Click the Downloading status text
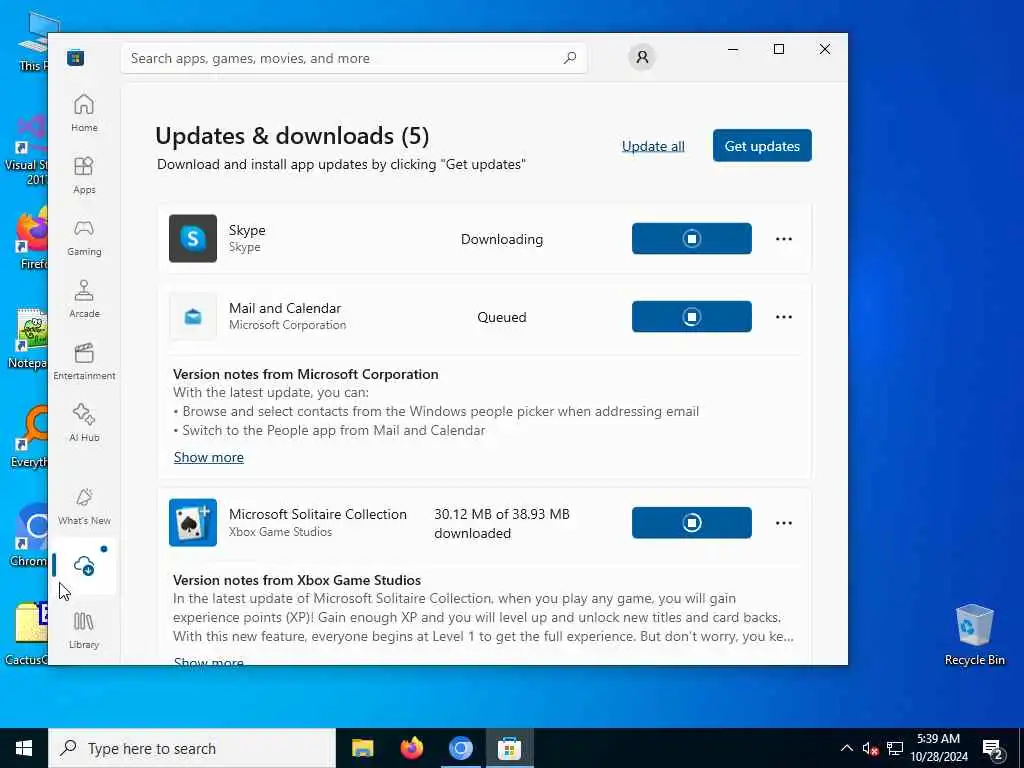This screenshot has width=1024, height=768. point(502,239)
